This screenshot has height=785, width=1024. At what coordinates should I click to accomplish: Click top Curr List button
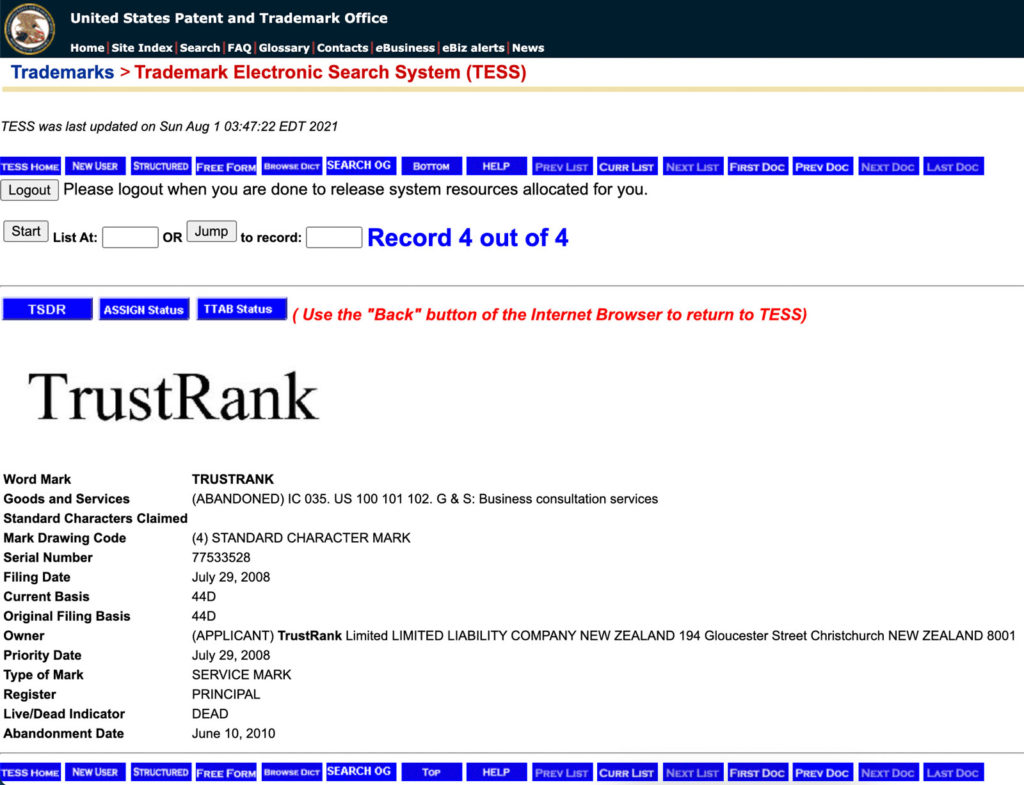pos(627,167)
